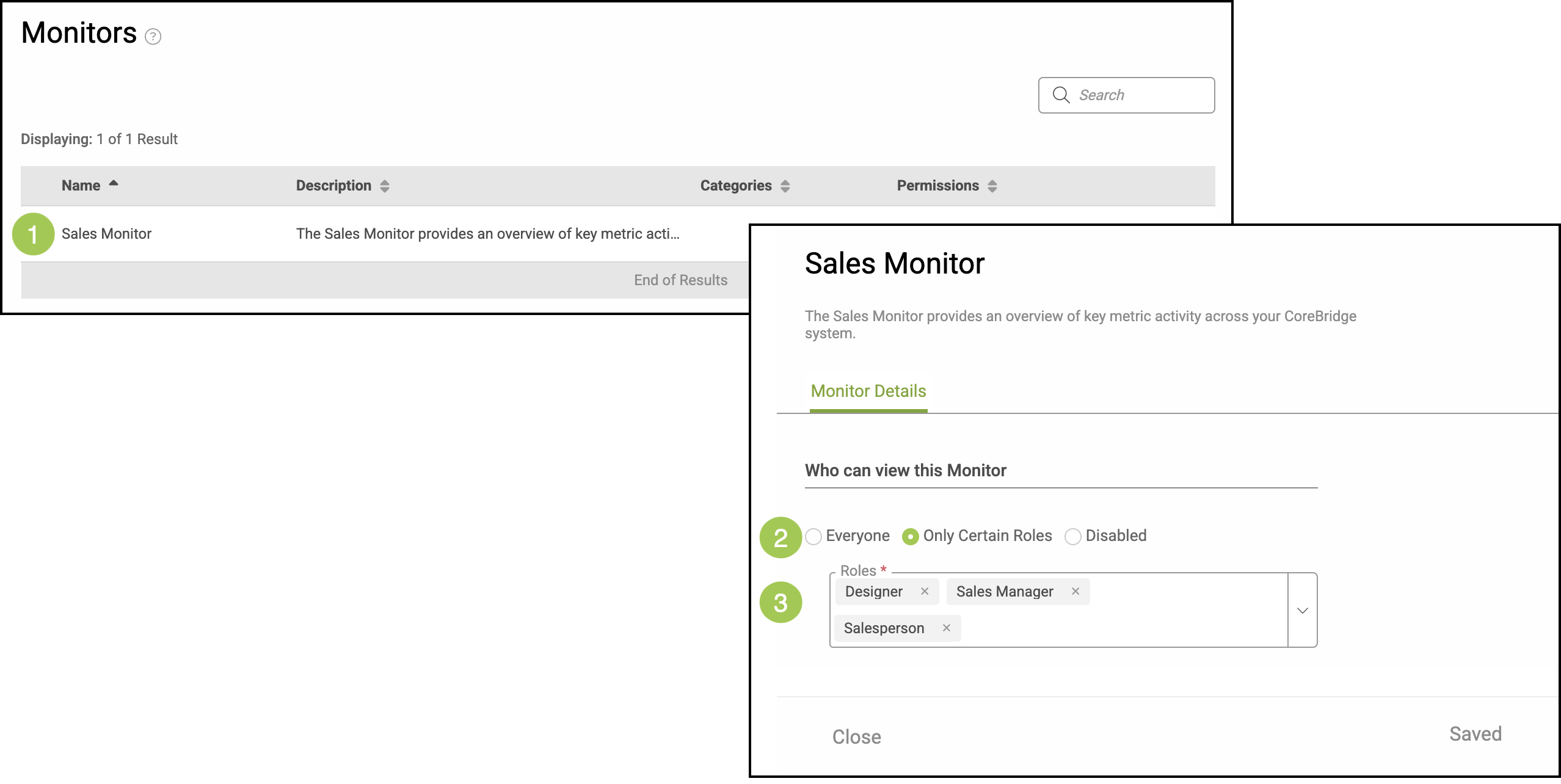
Task: Click the Saved button
Action: pyautogui.click(x=1475, y=734)
